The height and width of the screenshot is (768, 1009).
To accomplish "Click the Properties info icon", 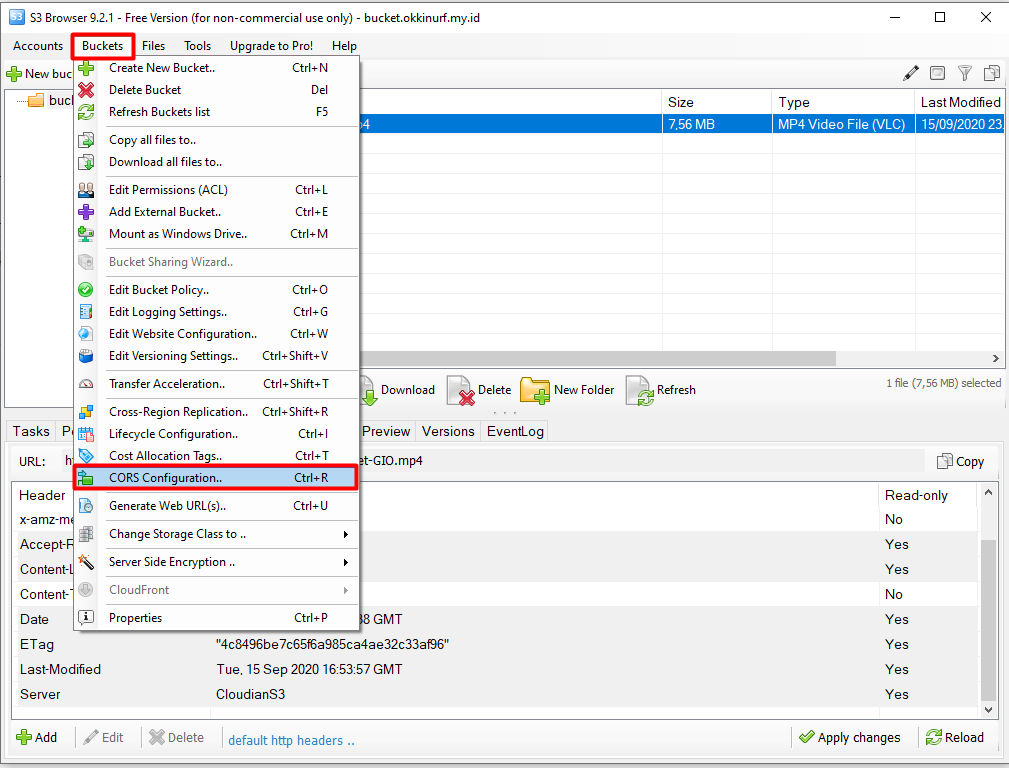I will [x=86, y=618].
